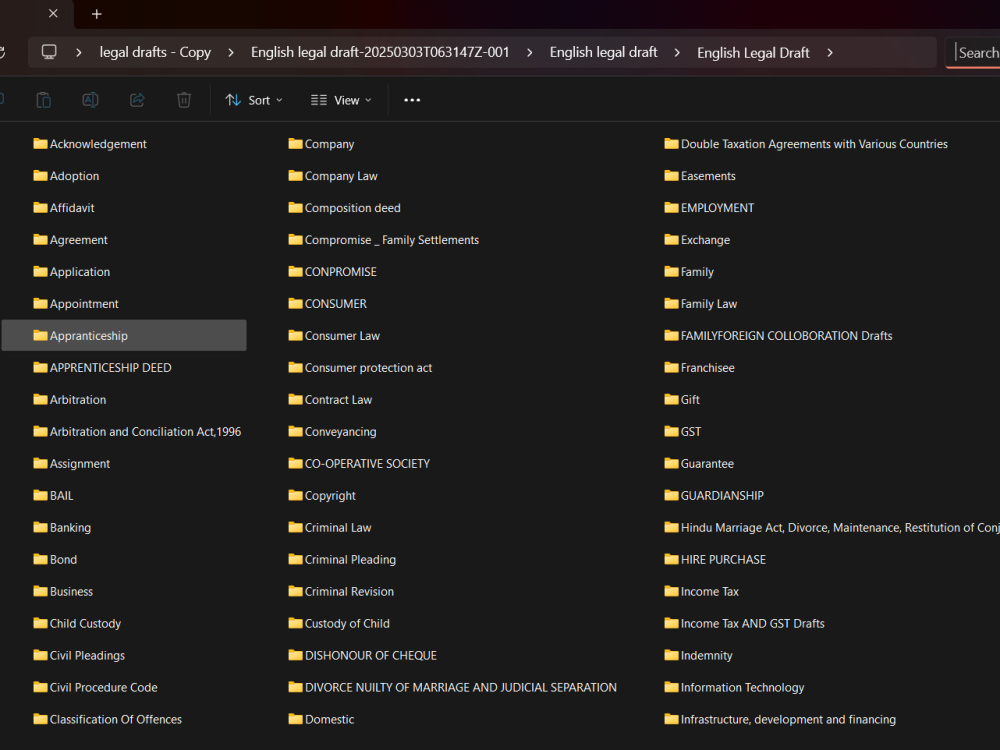Viewport: 1000px width, 750px height.
Task: Select the BAIL folder icon
Action: pos(40,495)
